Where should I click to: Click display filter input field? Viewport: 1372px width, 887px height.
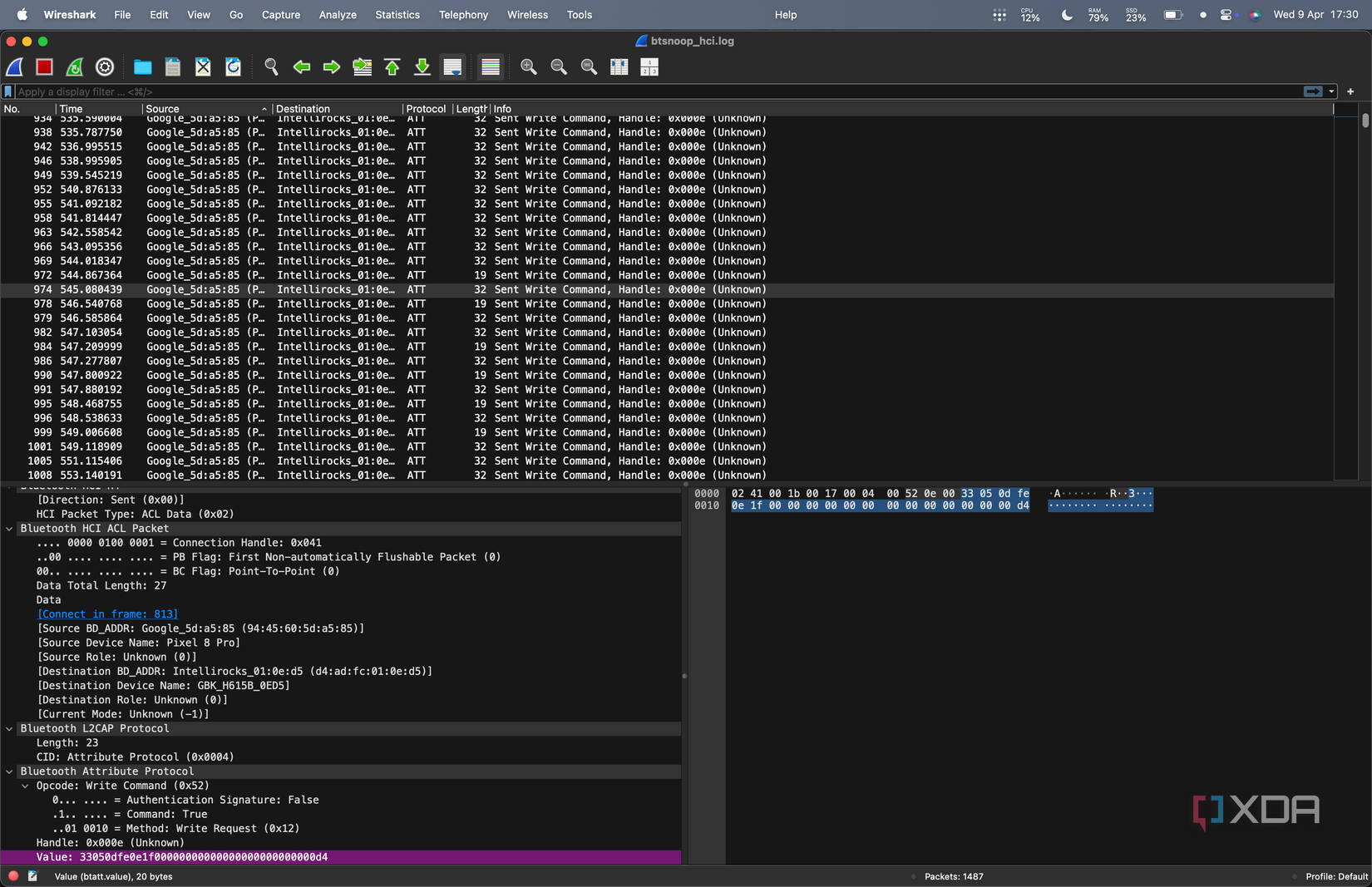pos(657,91)
